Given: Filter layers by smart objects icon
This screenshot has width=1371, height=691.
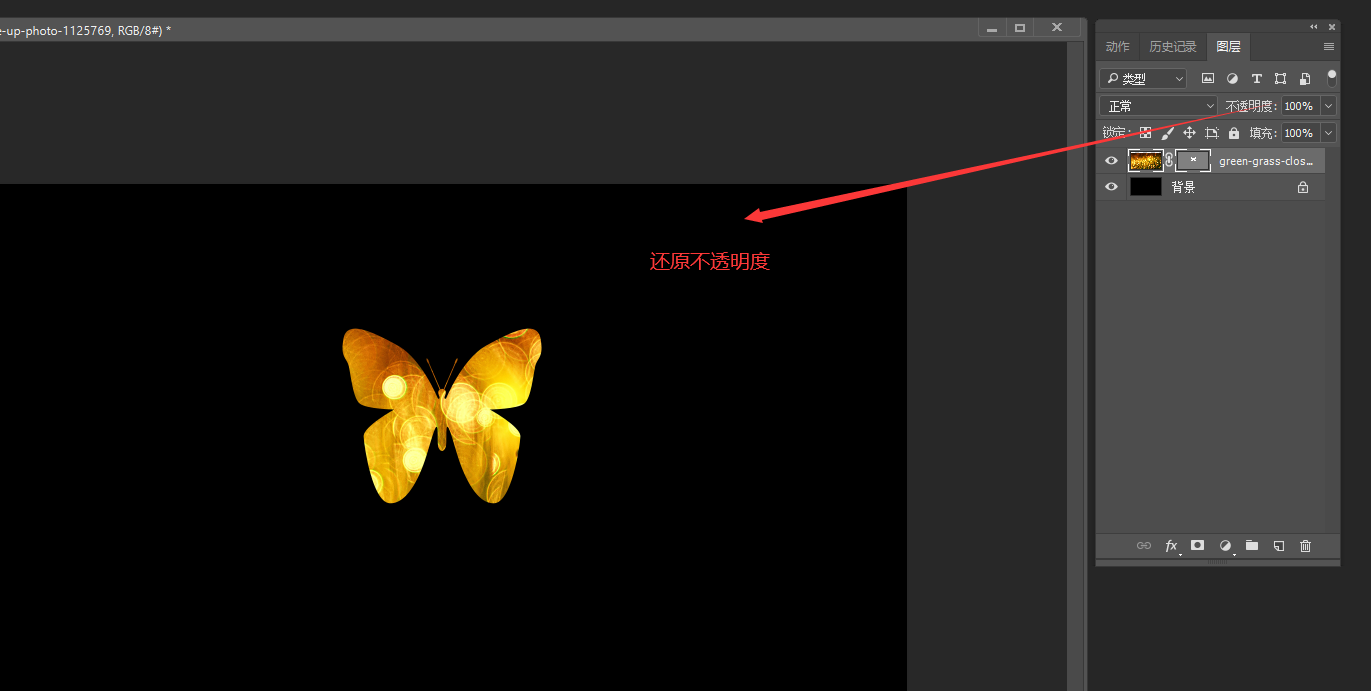Looking at the screenshot, I should pos(1304,78).
